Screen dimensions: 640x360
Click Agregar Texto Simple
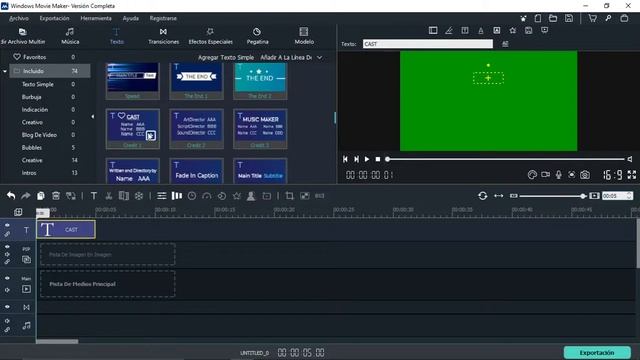tap(226, 58)
